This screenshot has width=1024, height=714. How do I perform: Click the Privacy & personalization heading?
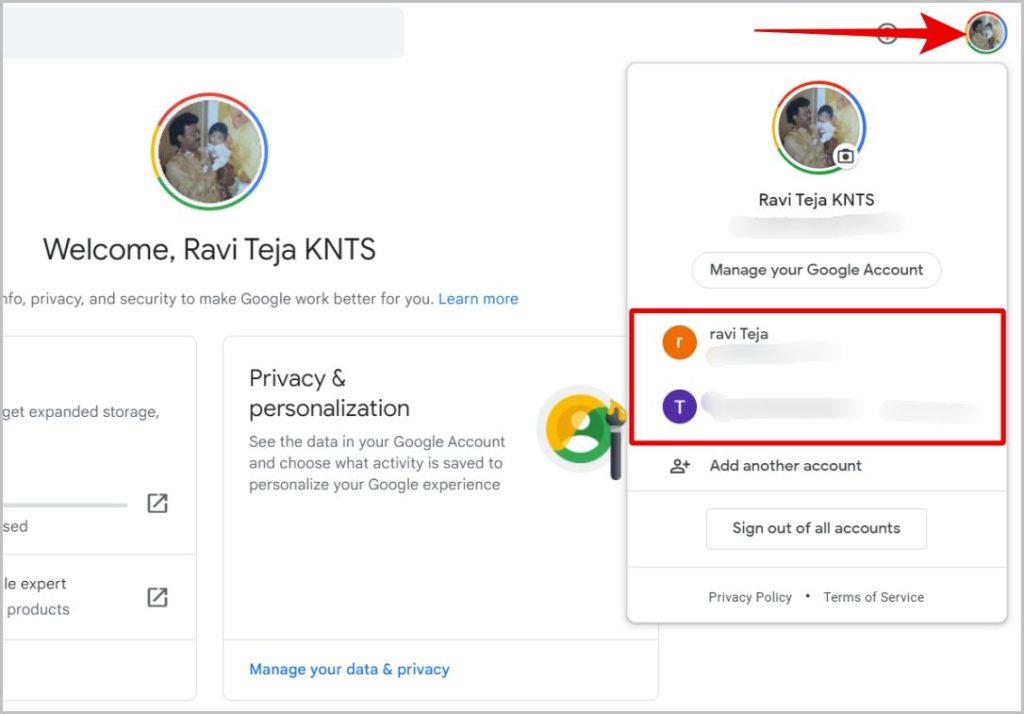329,393
